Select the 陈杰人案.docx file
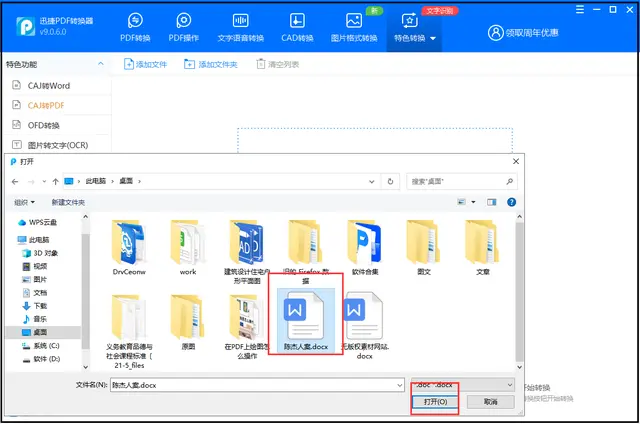Image resolution: width=640 pixels, height=424 pixels. pyautogui.click(x=306, y=320)
